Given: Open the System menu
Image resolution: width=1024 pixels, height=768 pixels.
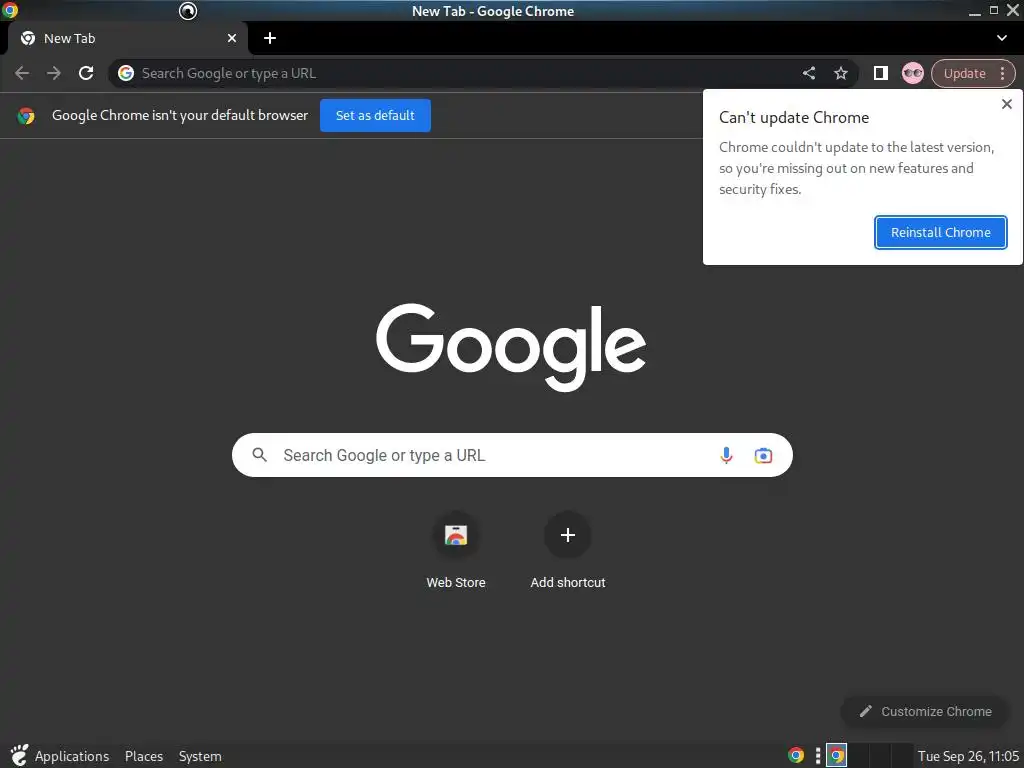Looking at the screenshot, I should point(200,756).
